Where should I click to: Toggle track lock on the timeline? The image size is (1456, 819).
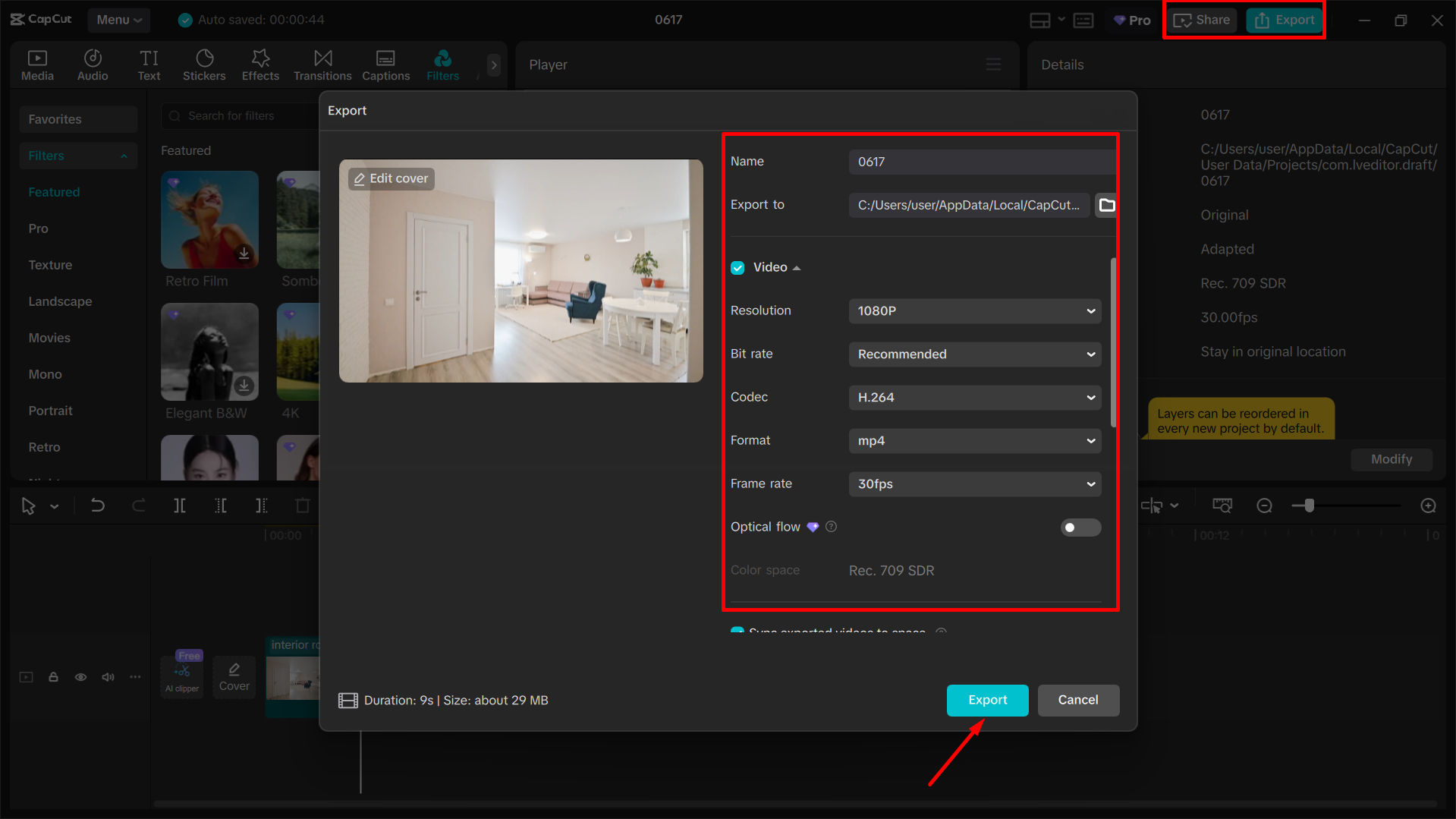pyautogui.click(x=53, y=676)
